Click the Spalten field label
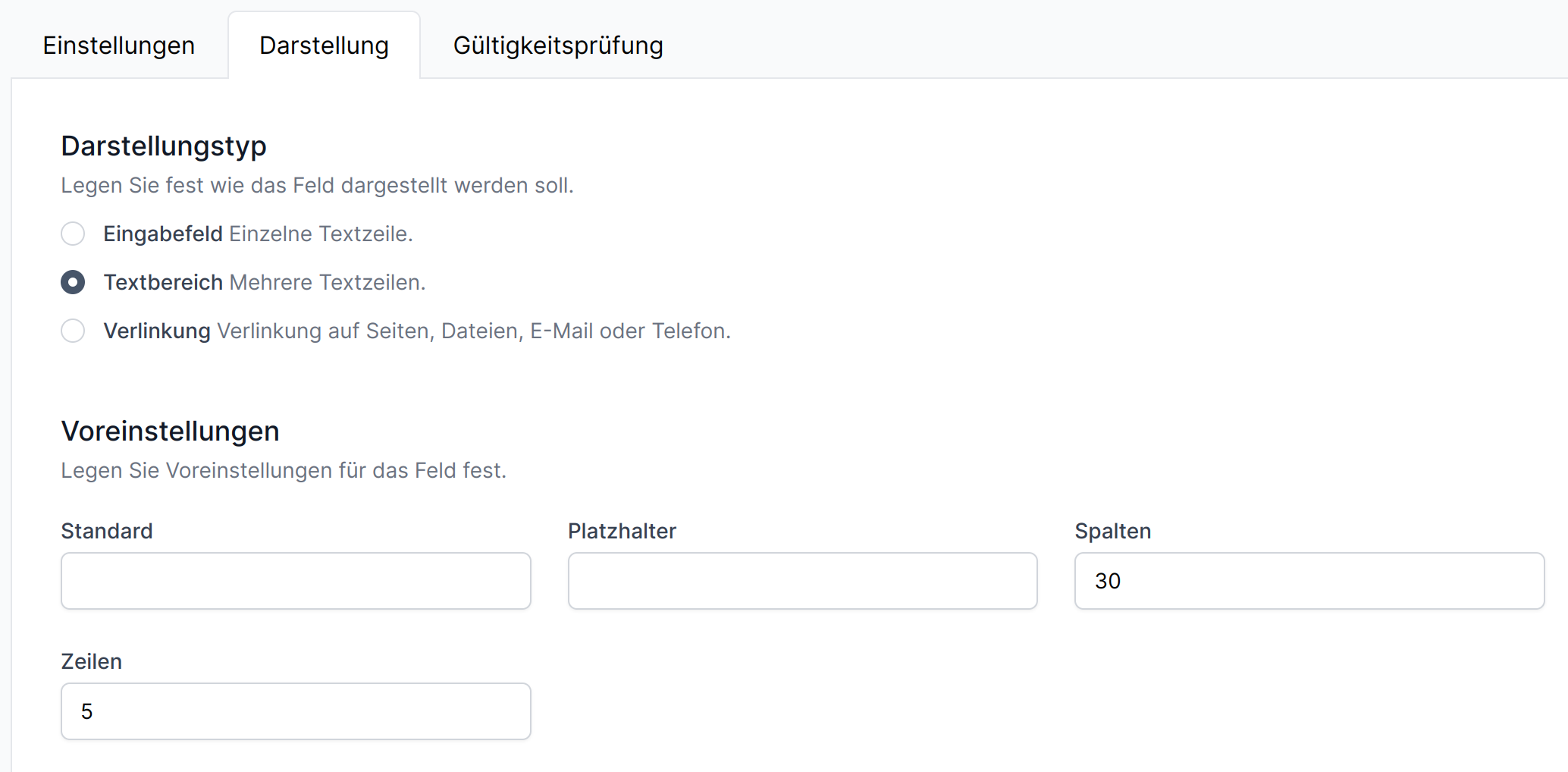Viewport: 1568px width, 772px height. [1112, 531]
